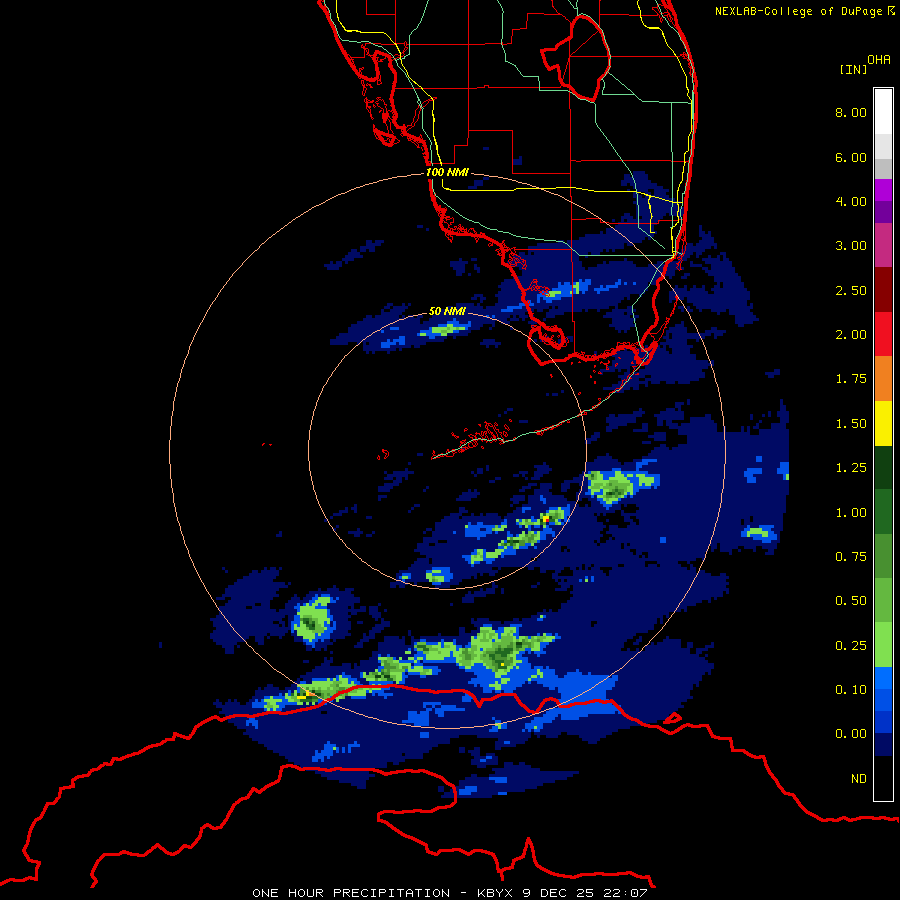Click the 0.25 legend value
The image size is (900, 900).
pyautogui.click(x=851, y=646)
